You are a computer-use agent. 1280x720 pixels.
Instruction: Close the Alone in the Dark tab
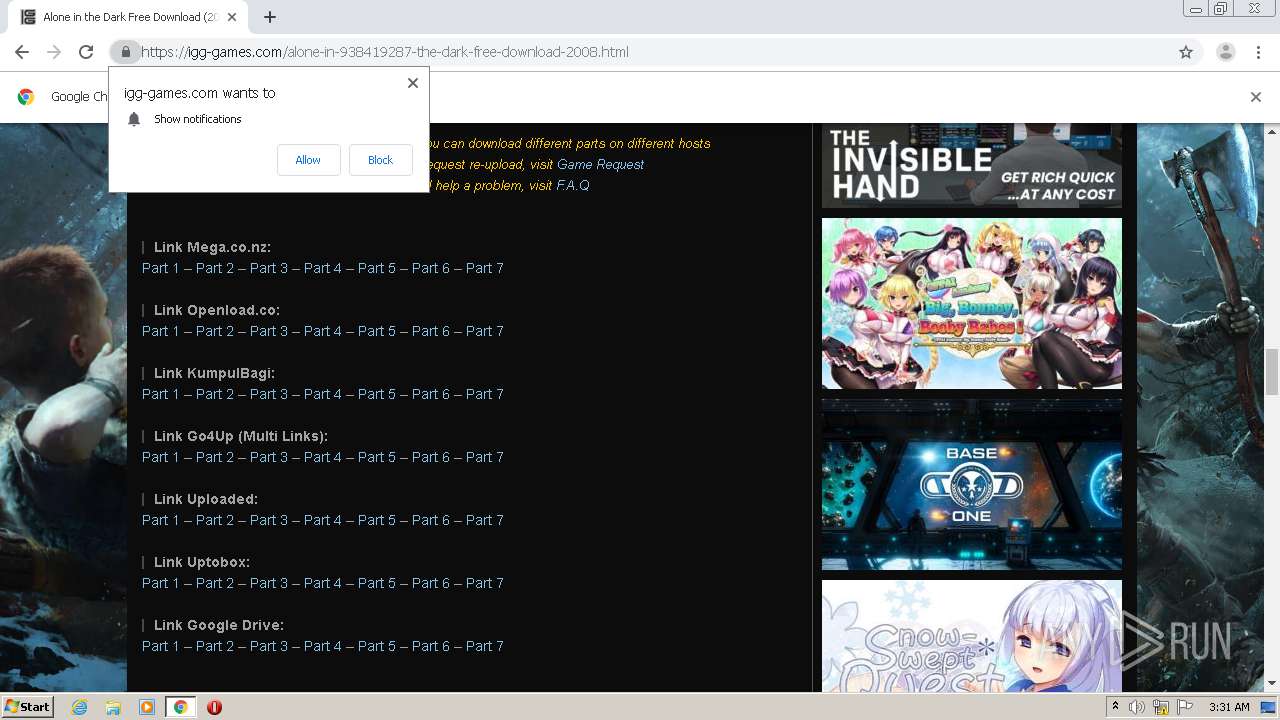click(232, 17)
